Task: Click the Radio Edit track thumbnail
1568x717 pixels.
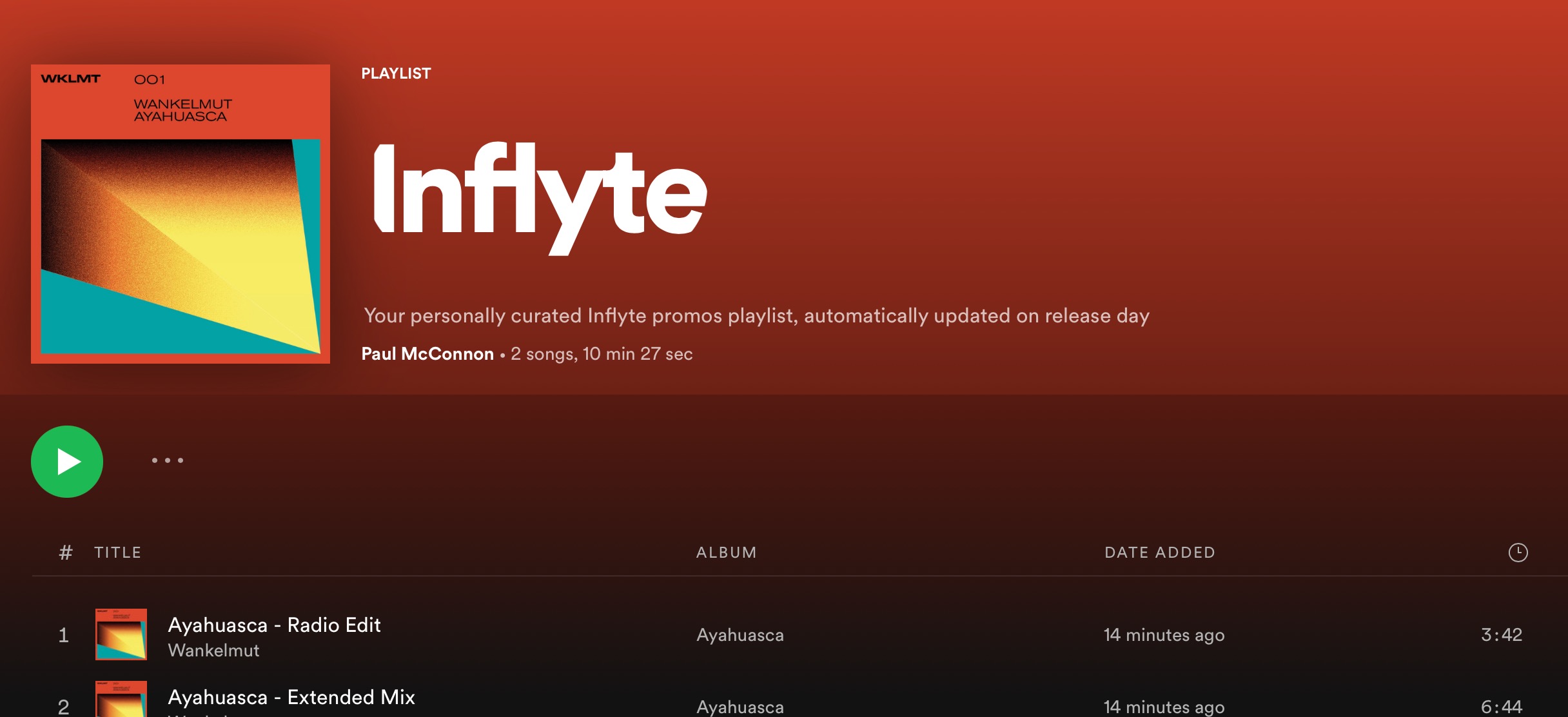Action: tap(121, 634)
